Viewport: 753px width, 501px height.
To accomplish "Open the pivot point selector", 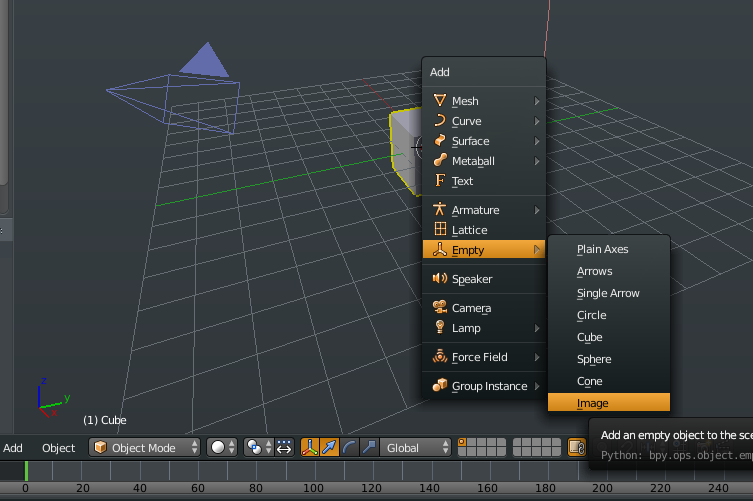I will pyautogui.click(x=259, y=448).
